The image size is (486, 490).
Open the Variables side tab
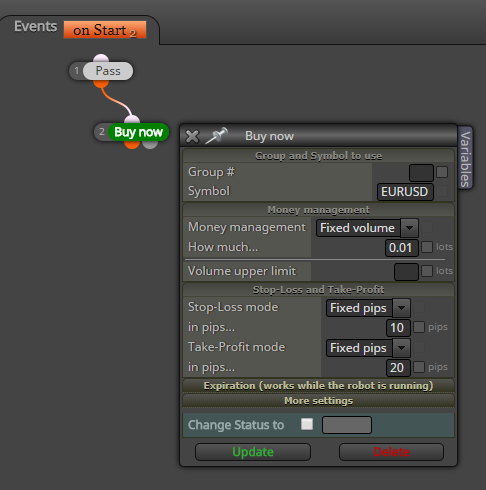pyautogui.click(x=465, y=158)
